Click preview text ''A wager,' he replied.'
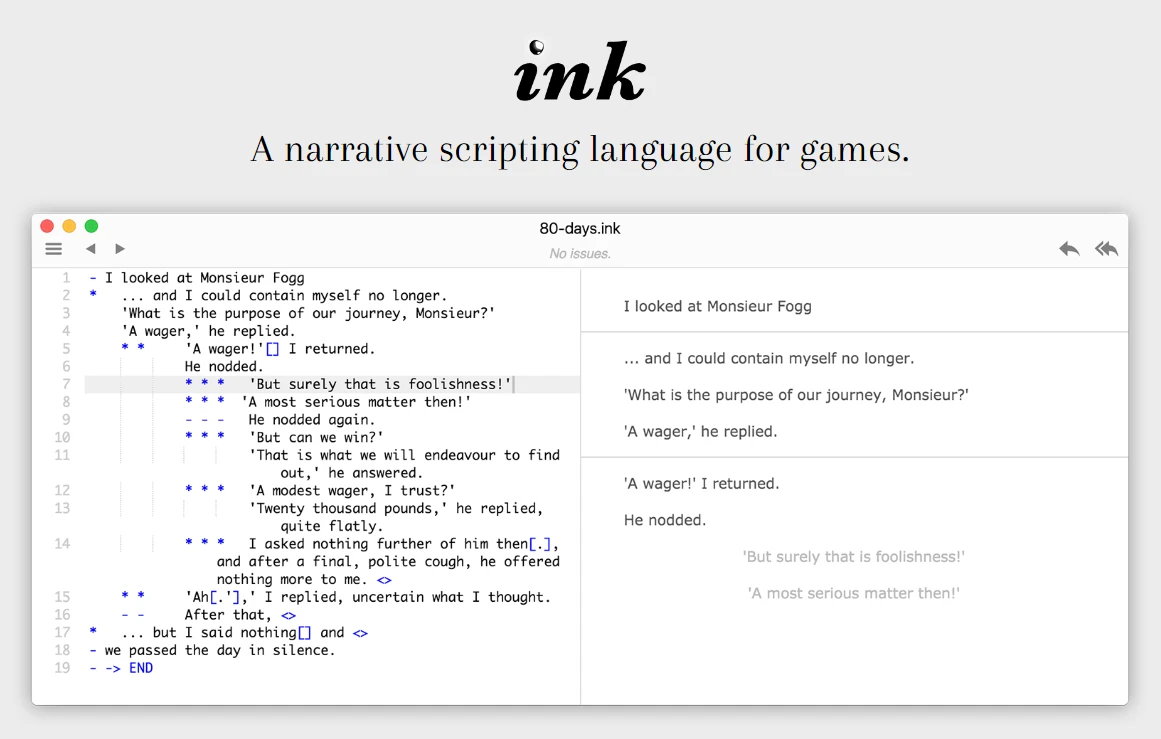Screen dimensions: 1161x739 coord(700,432)
